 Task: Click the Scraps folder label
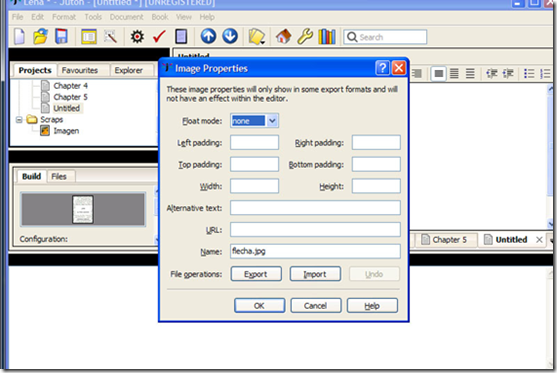coord(52,120)
